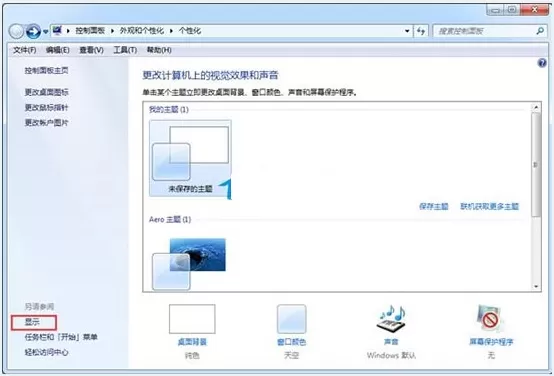Expand arrow after 控制面板 breadcrumb
This screenshot has height=376, width=554.
(x=112, y=31)
